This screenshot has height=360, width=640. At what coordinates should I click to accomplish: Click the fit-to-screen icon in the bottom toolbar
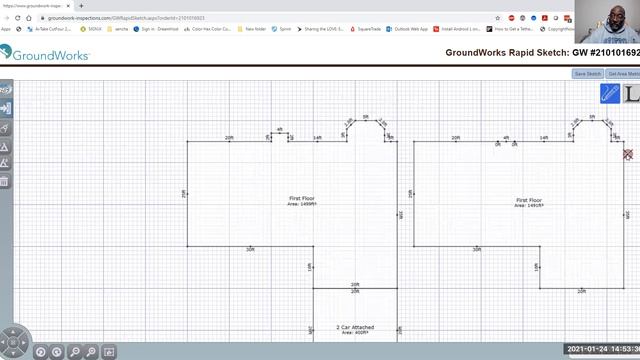109,352
